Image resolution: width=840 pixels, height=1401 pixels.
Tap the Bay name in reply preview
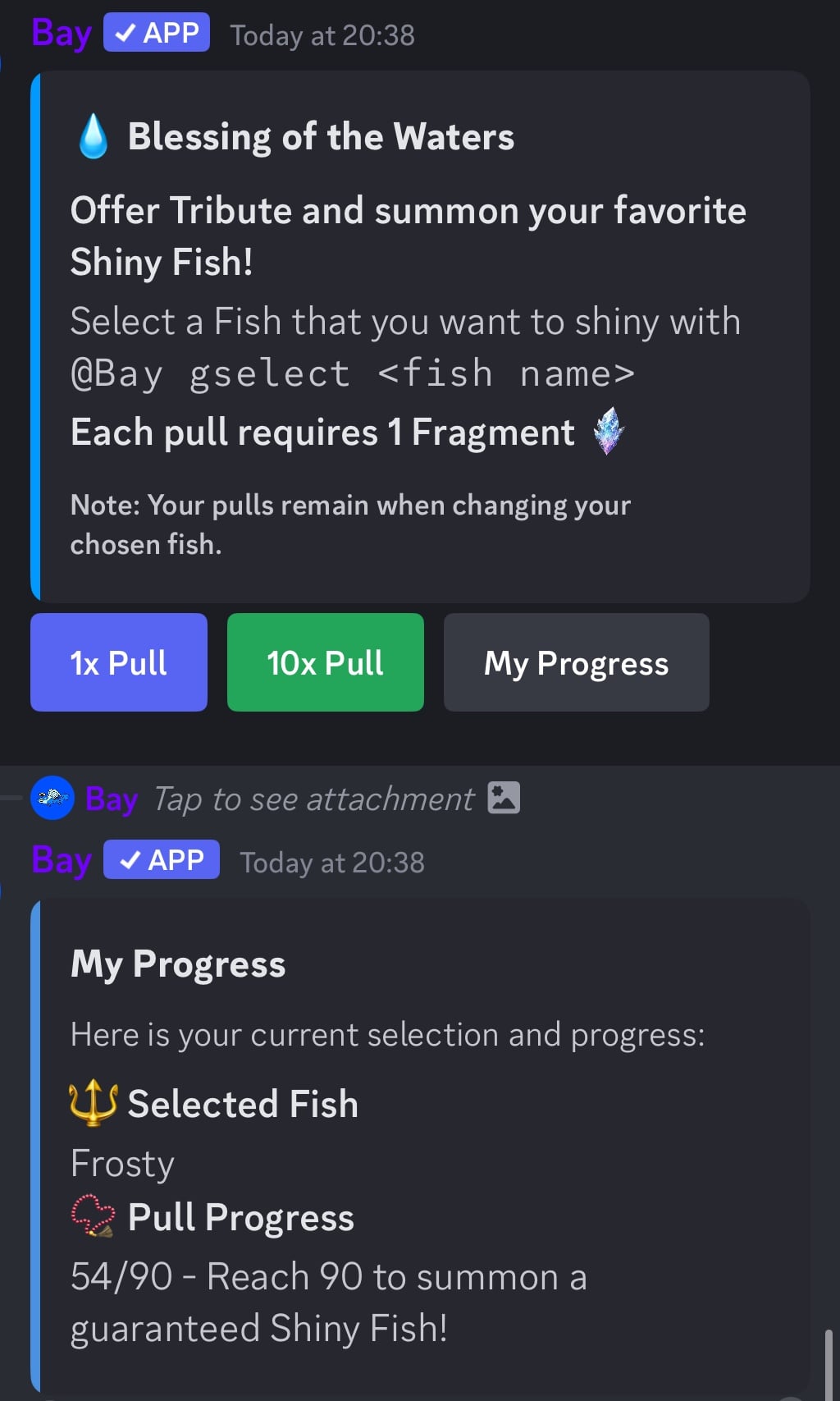pos(112,799)
